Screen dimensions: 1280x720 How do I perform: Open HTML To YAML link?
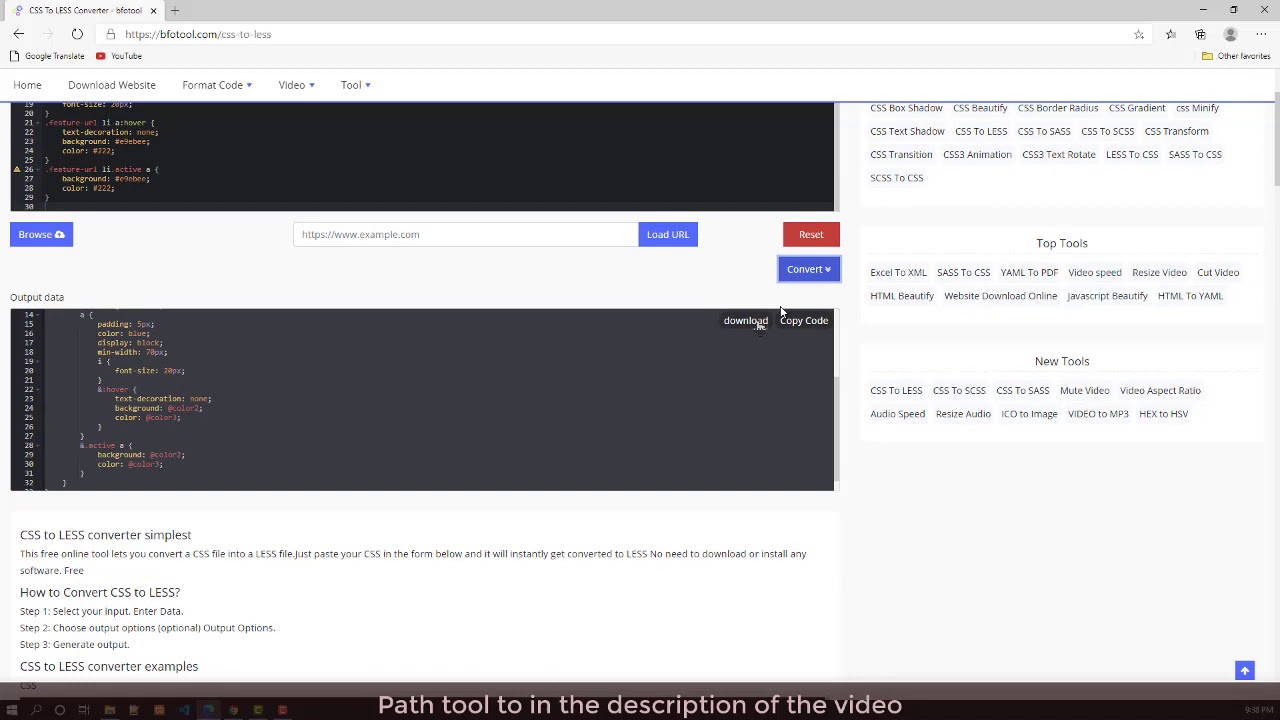coord(1190,296)
